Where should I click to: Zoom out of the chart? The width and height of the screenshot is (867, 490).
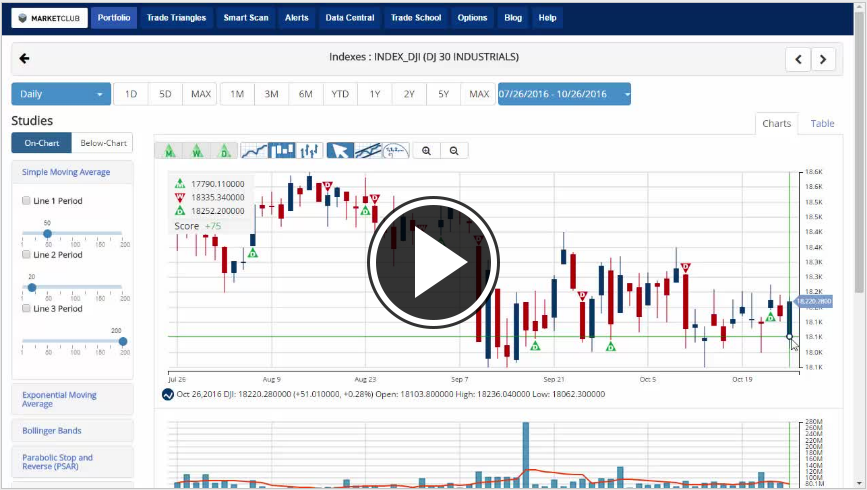click(x=454, y=151)
